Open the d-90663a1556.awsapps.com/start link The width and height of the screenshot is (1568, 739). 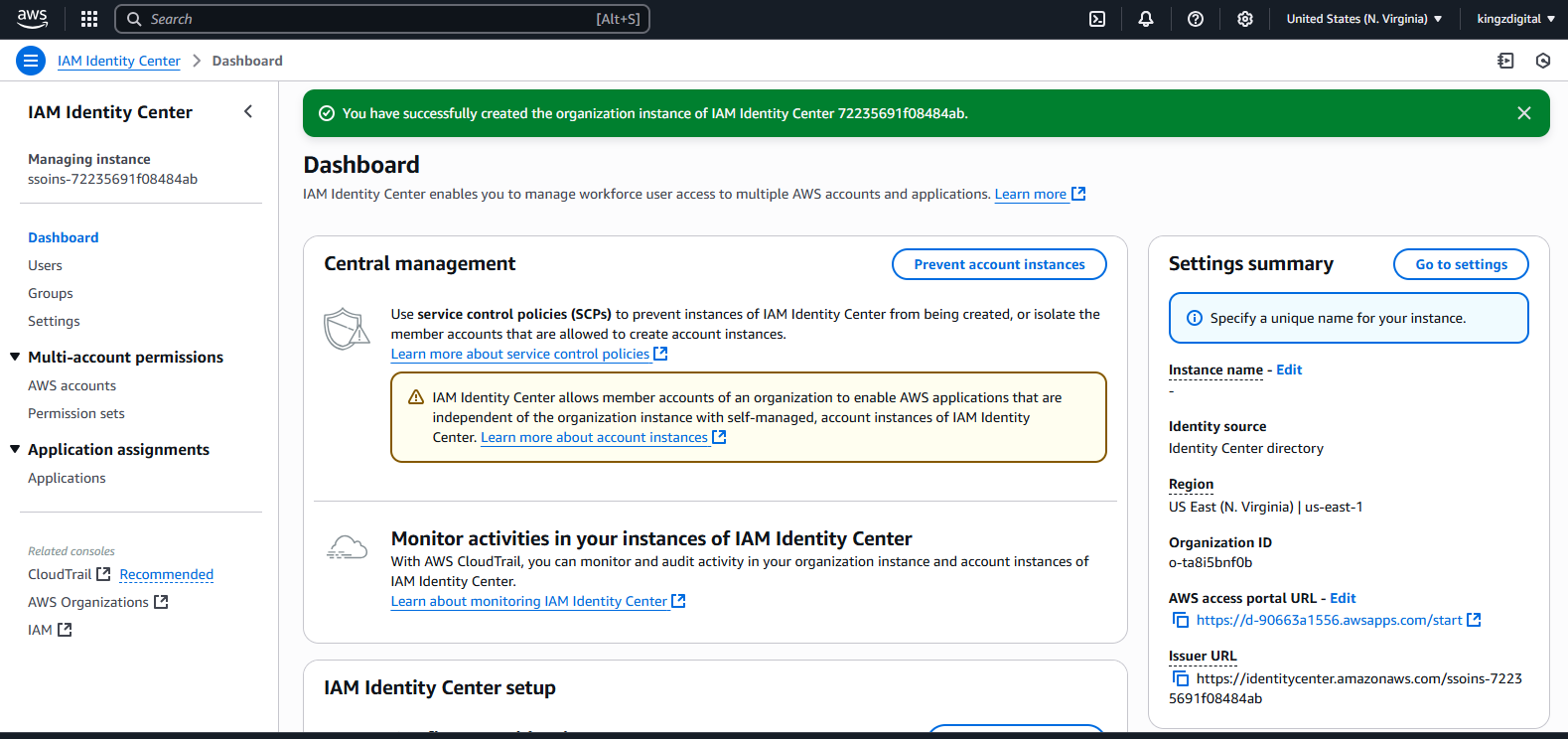[x=1329, y=620]
